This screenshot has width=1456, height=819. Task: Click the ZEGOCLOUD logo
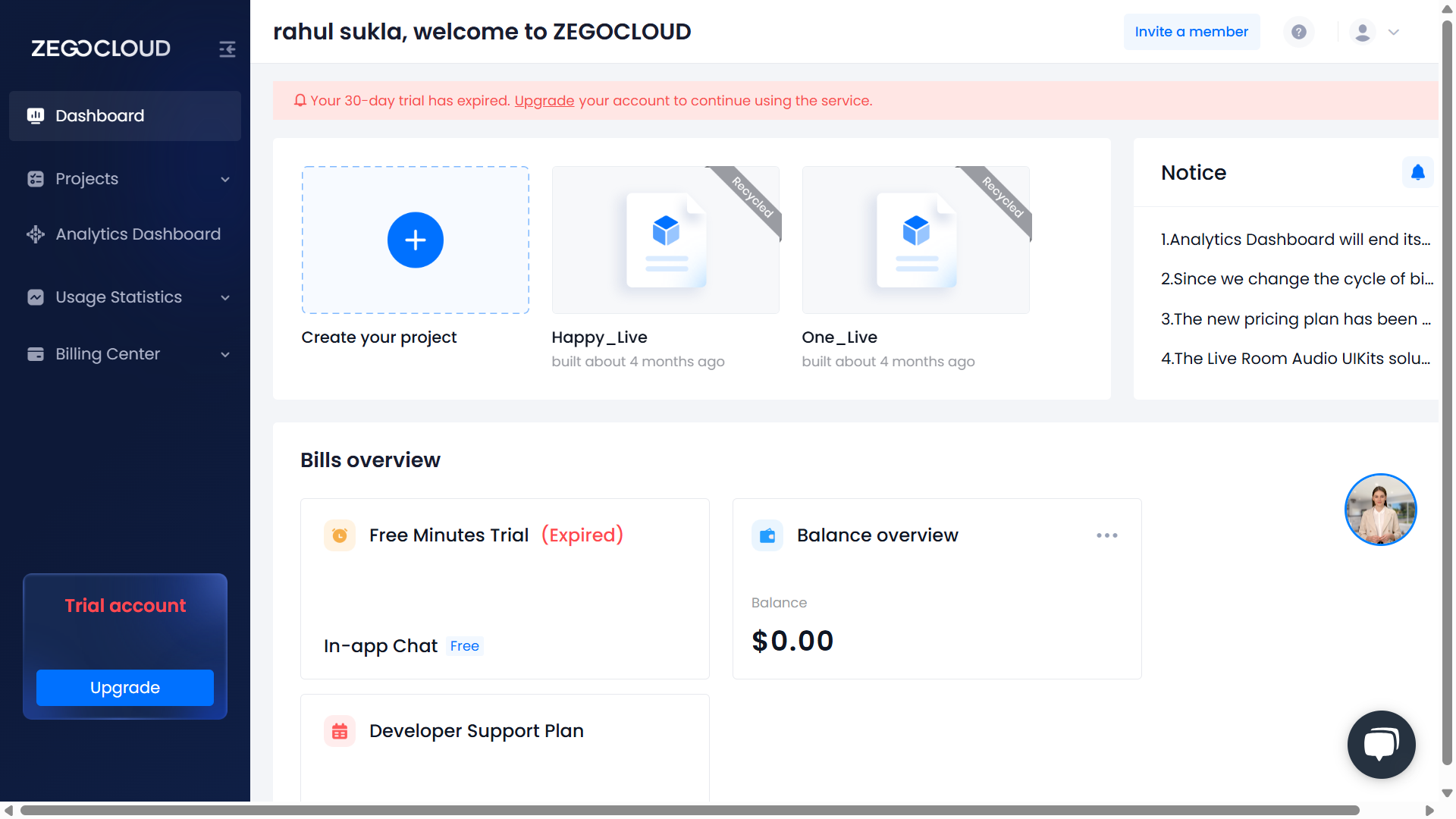101,49
